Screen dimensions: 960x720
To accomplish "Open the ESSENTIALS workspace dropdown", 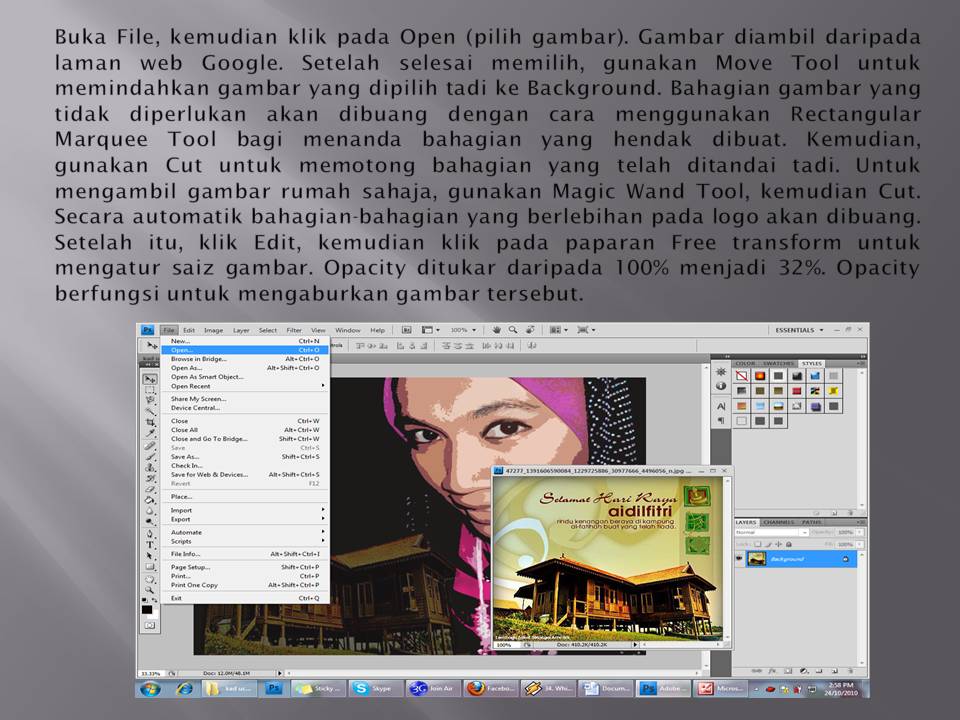I will (800, 330).
